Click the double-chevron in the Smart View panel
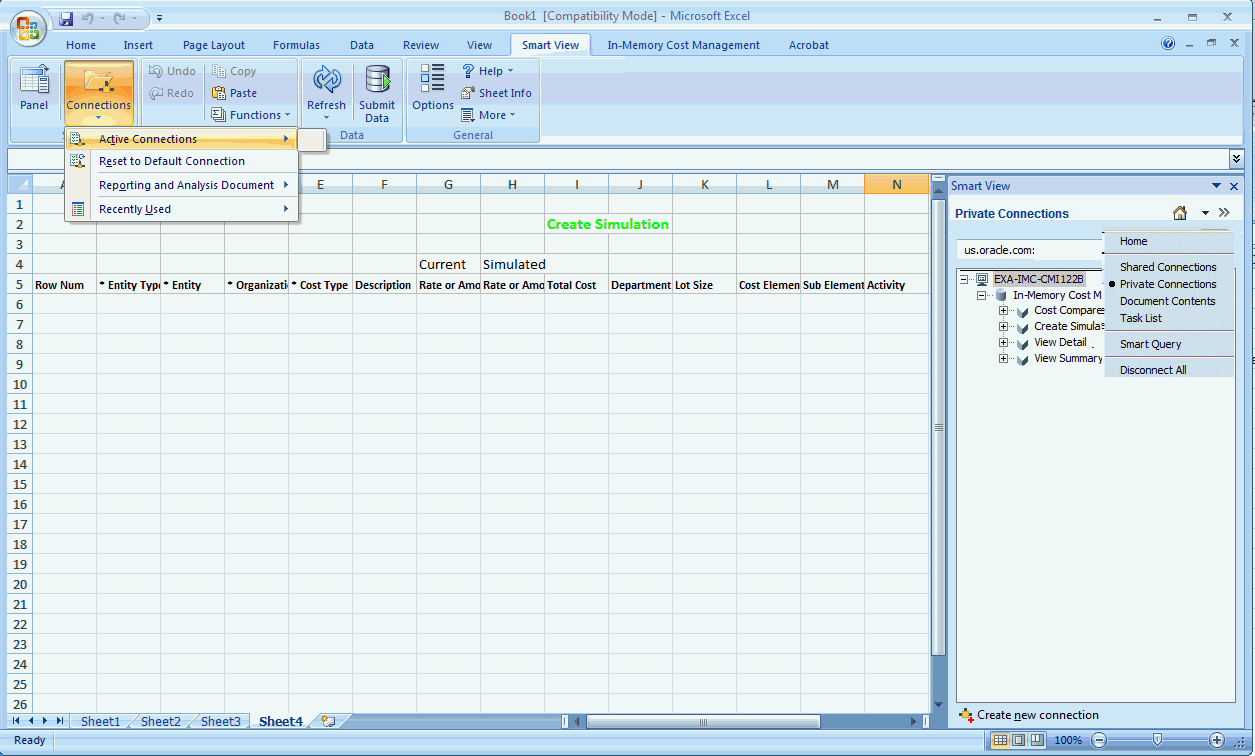Image resolution: width=1255 pixels, height=756 pixels. point(1224,213)
